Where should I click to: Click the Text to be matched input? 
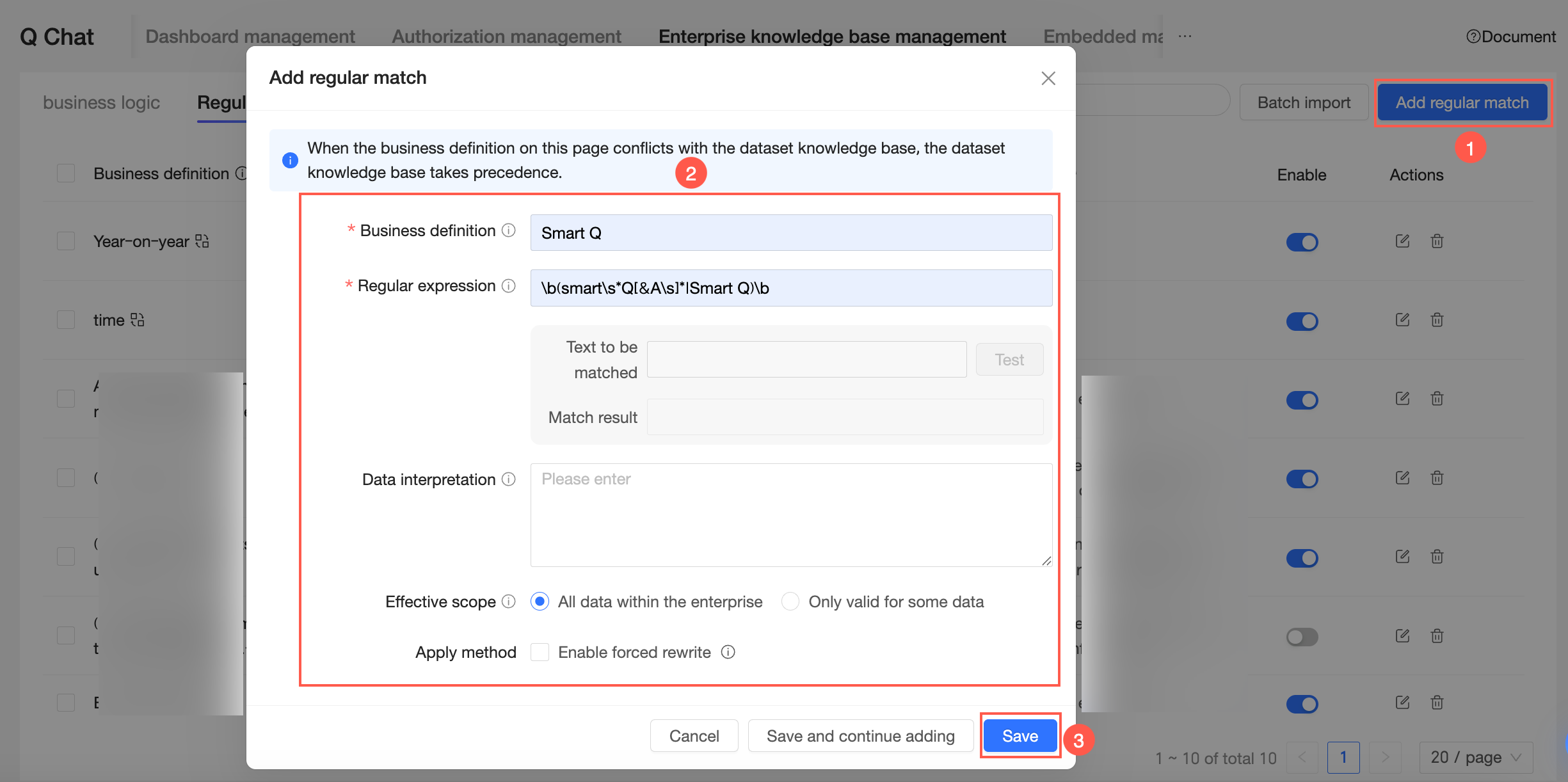tap(806, 360)
